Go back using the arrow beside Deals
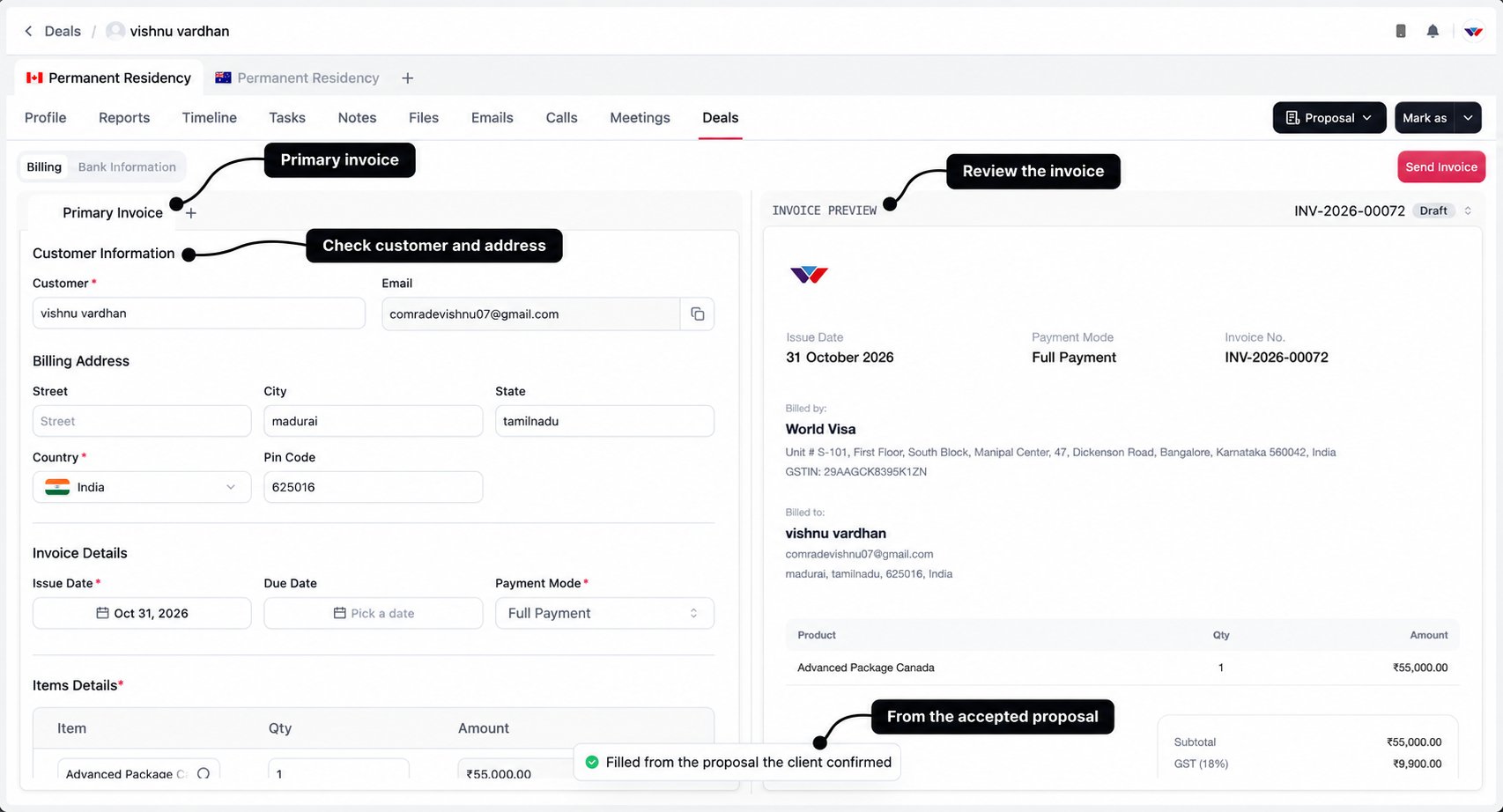Screen dimensions: 1503x812 coord(28,31)
